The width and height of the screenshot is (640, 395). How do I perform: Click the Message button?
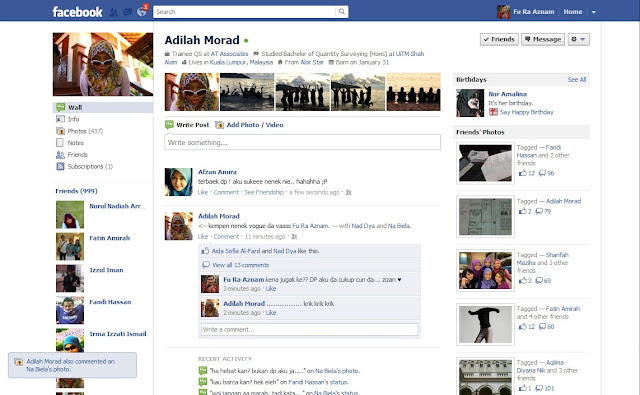[x=543, y=39]
